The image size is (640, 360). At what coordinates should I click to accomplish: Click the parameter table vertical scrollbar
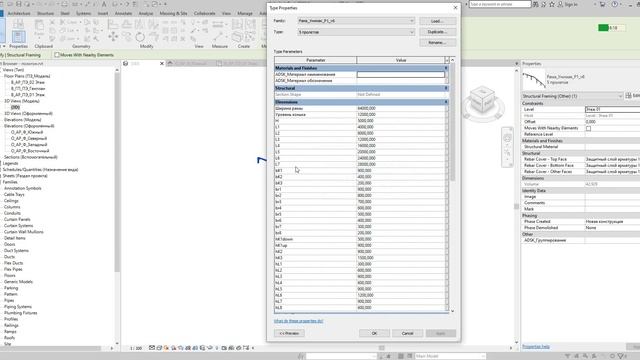tap(453, 123)
